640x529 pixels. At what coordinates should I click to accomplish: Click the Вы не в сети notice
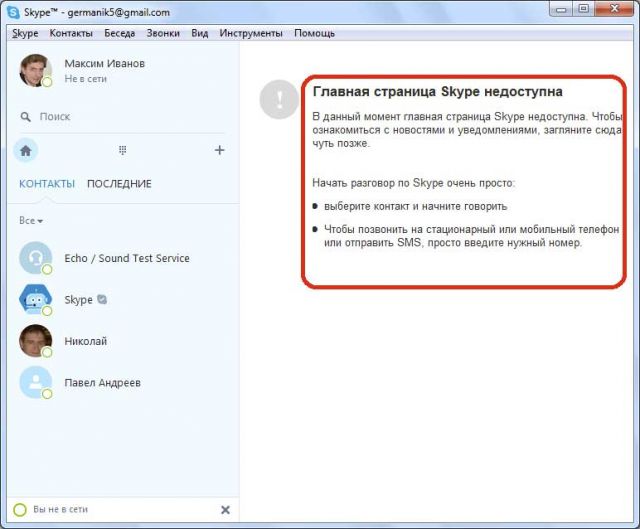60,509
